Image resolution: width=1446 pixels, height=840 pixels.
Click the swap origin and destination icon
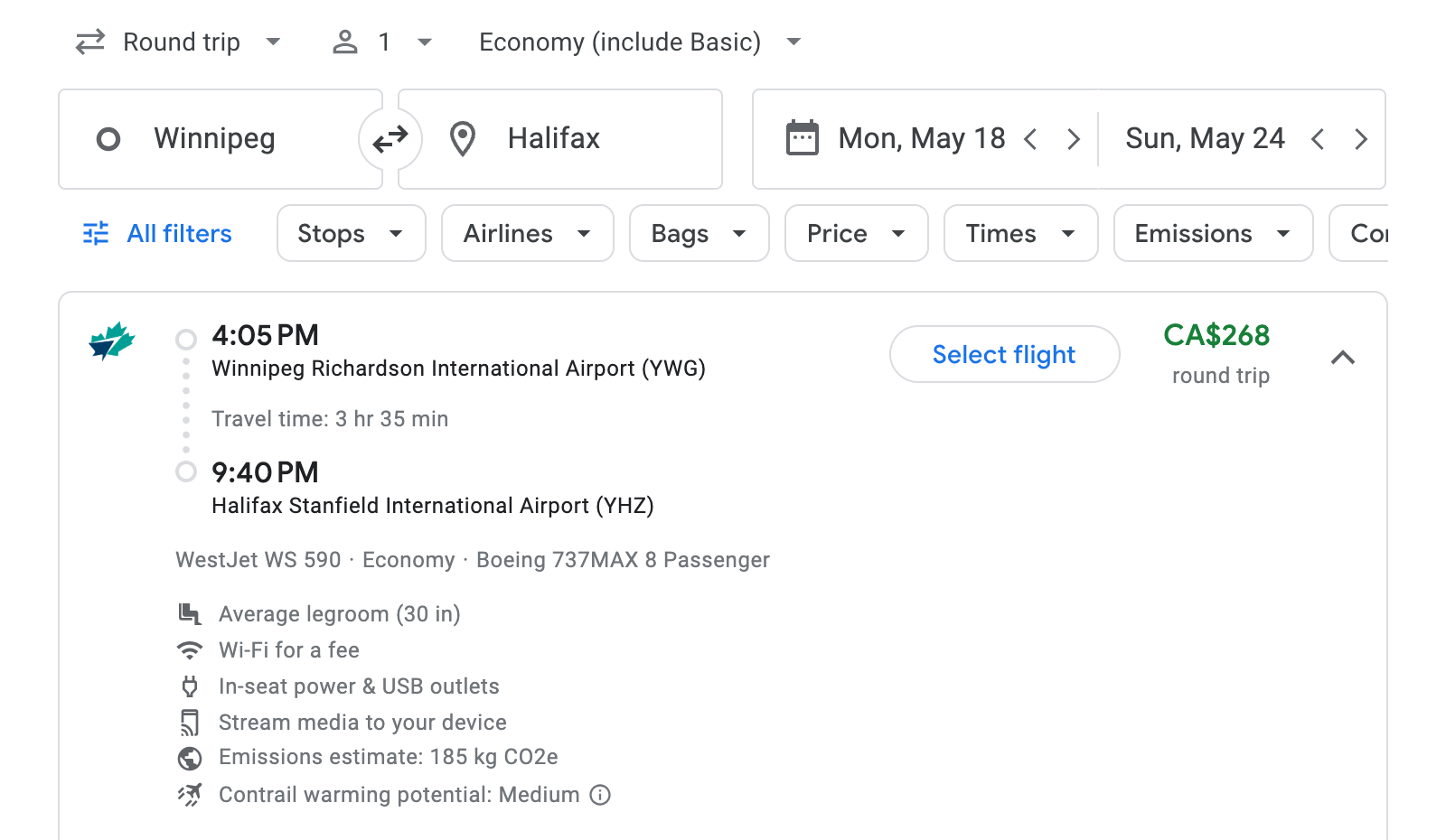pyautogui.click(x=389, y=138)
